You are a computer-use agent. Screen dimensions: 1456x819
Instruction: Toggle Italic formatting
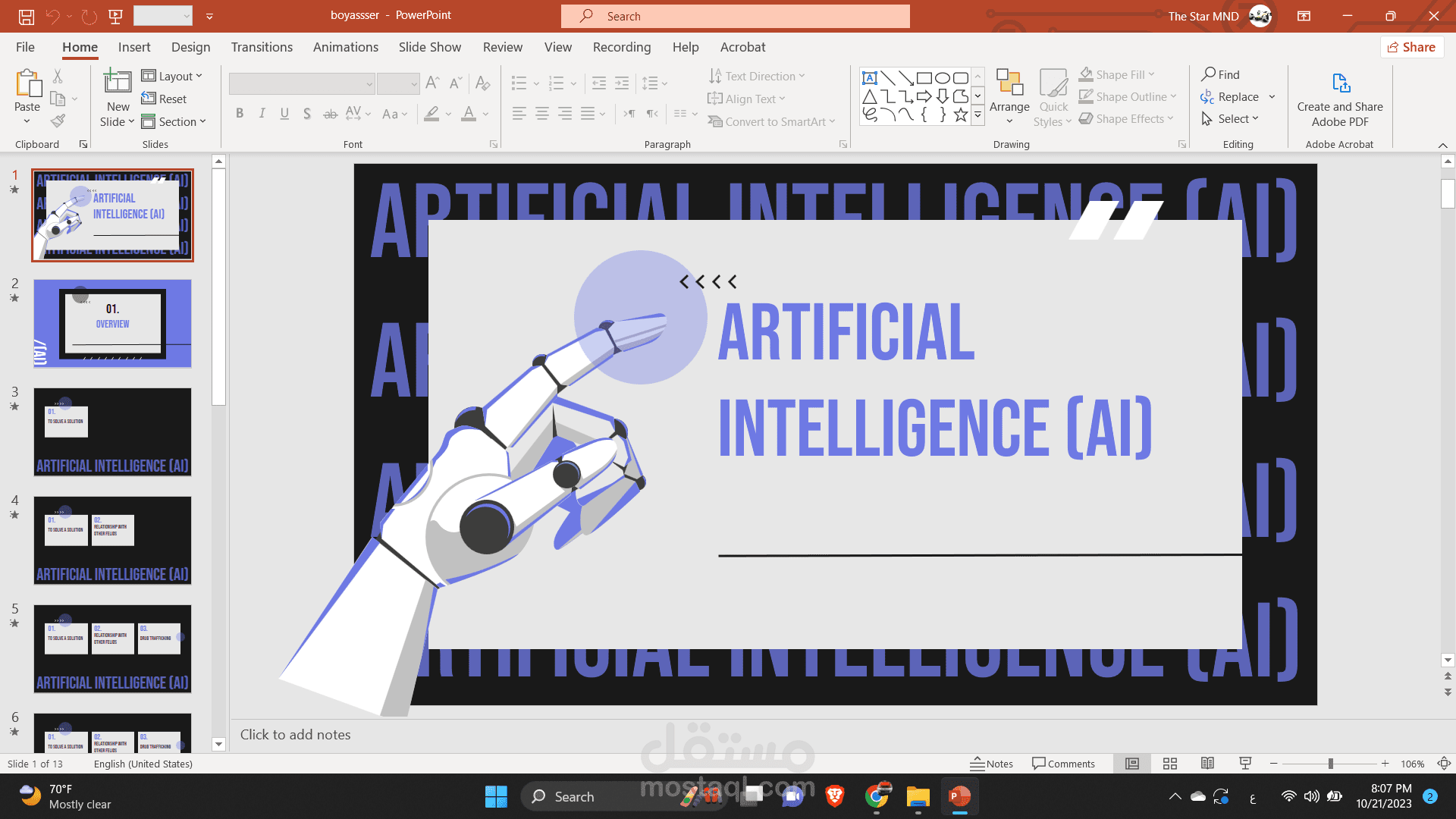[262, 114]
